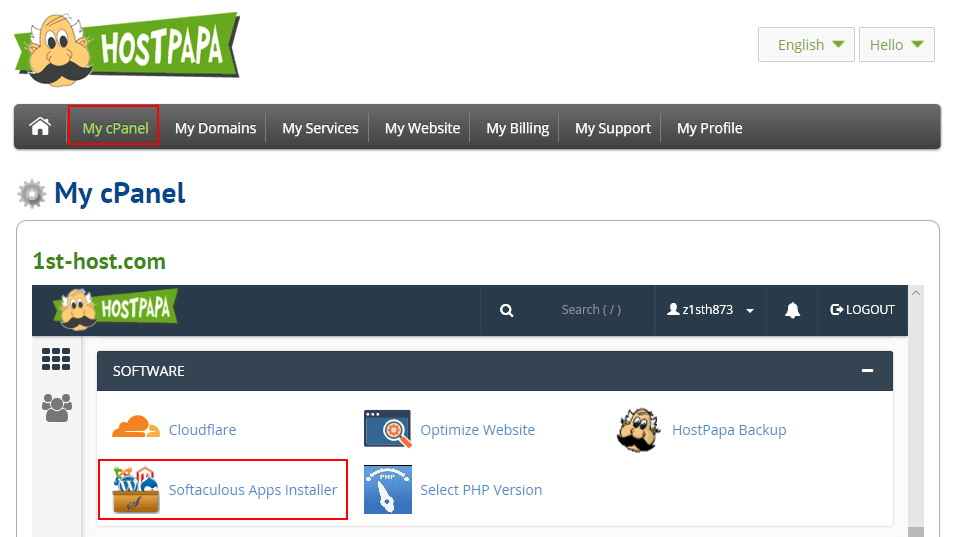Open the notifications bell icon
Image resolution: width=956 pixels, height=537 pixels.
click(792, 310)
